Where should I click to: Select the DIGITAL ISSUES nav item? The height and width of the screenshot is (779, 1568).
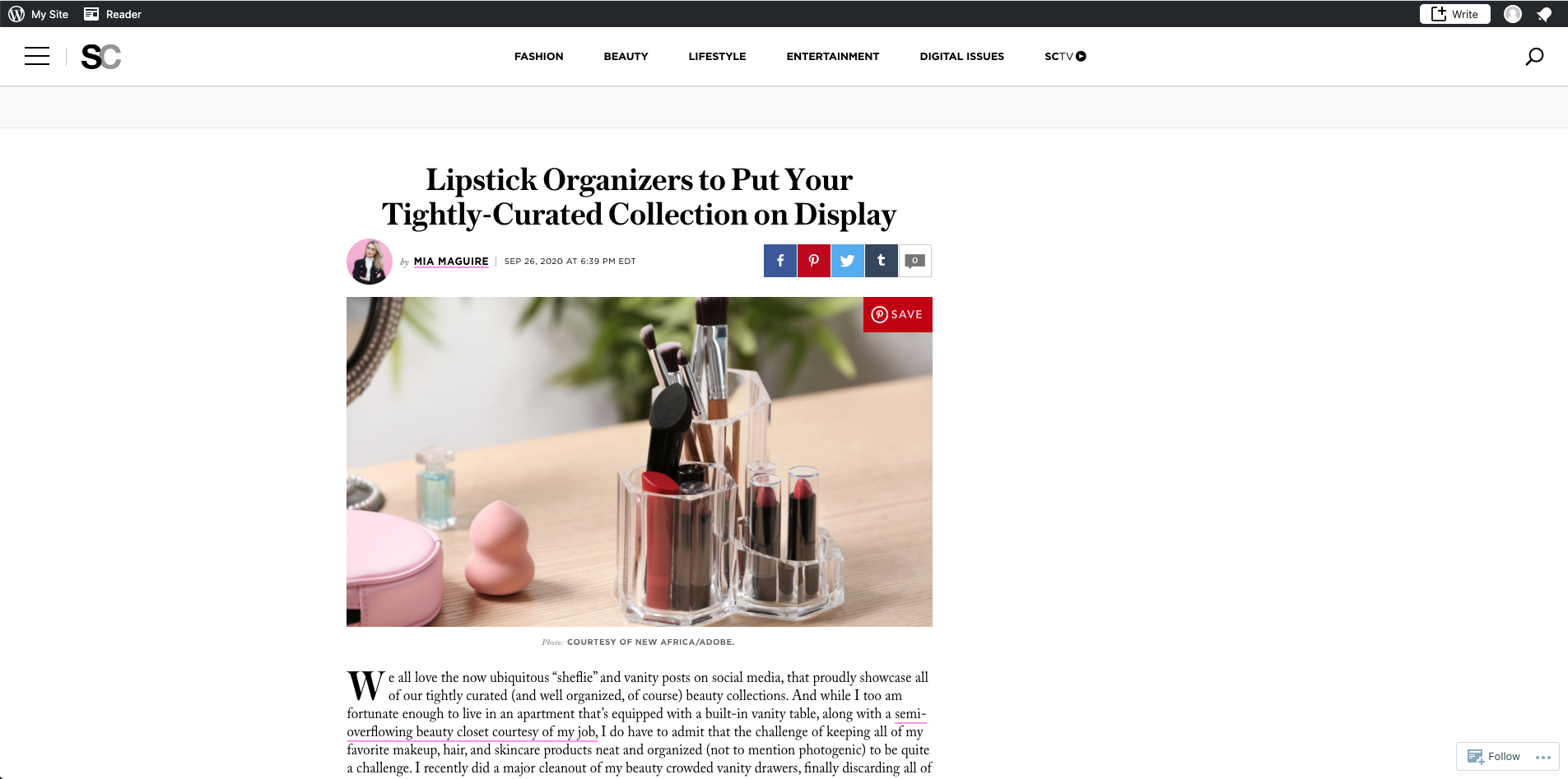pyautogui.click(x=962, y=57)
